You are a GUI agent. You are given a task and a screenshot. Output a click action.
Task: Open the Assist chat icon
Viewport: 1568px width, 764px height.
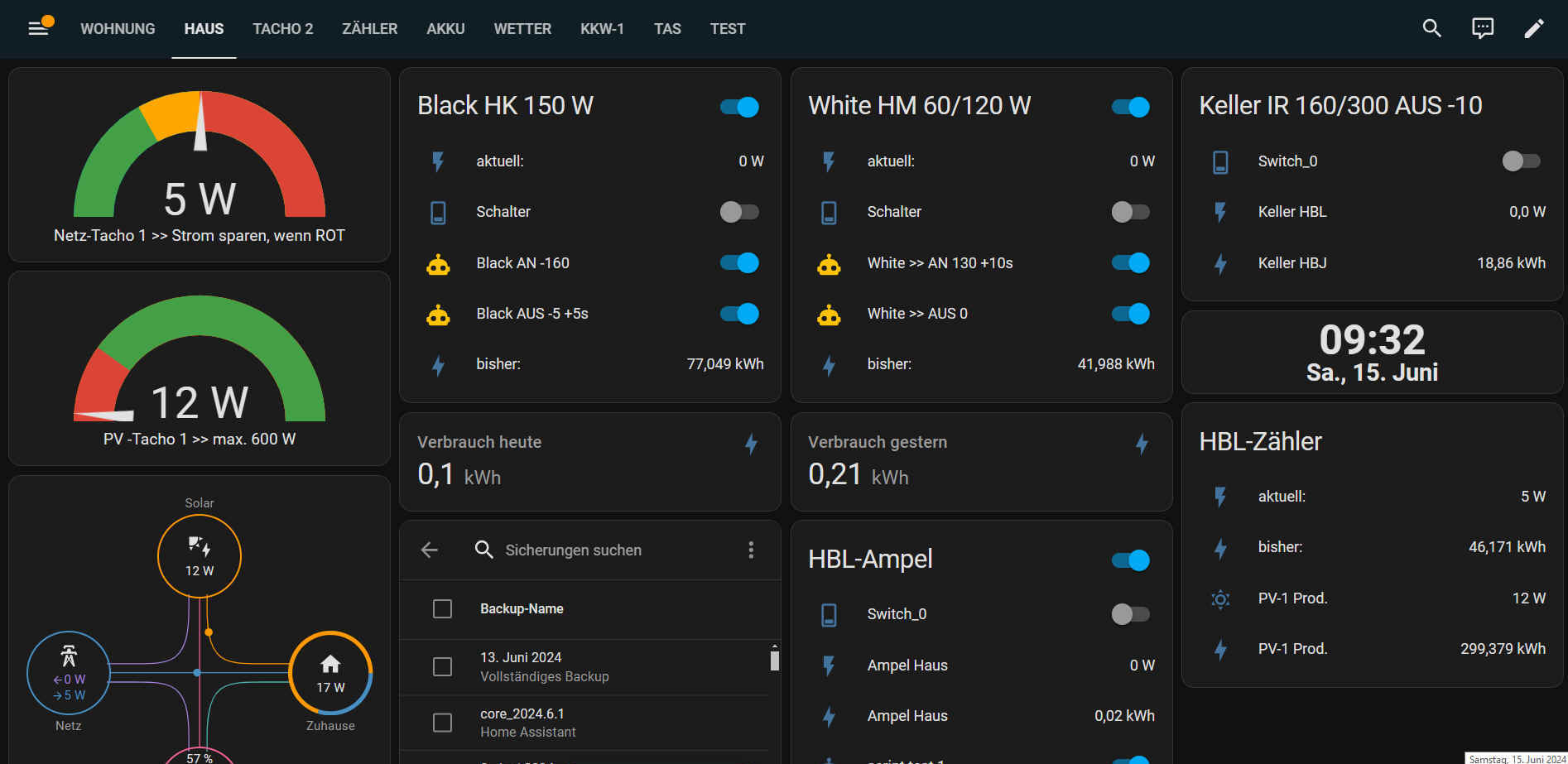pyautogui.click(x=1483, y=29)
